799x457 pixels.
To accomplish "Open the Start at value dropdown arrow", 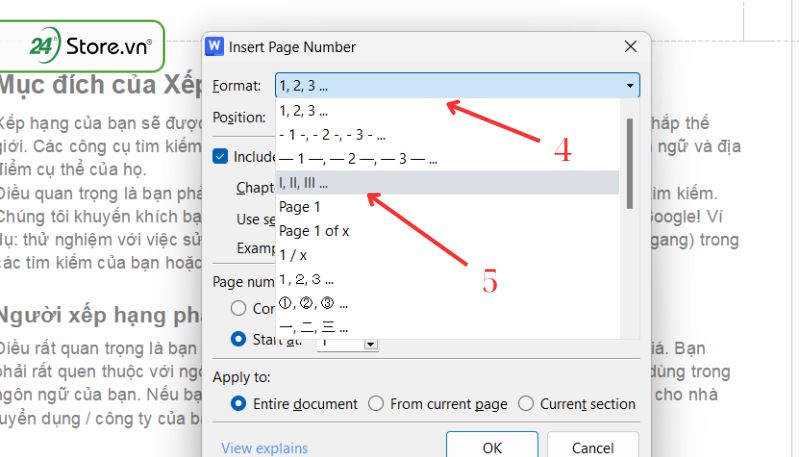I will pyautogui.click(x=370, y=344).
